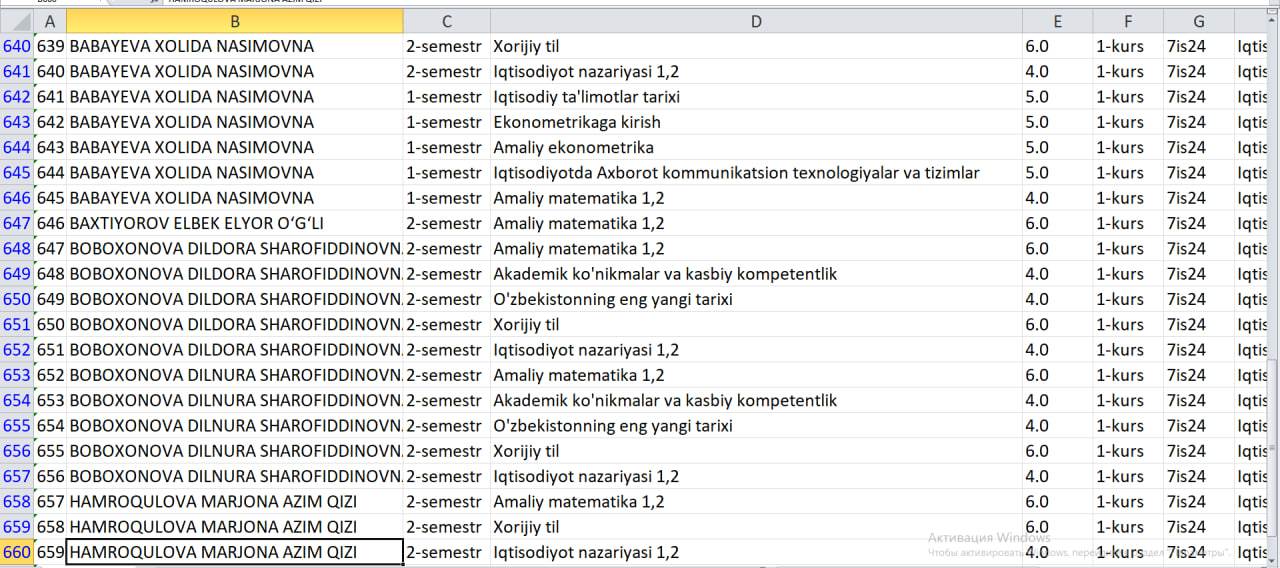Select column C header
1280x568 pixels.
[x=447, y=21]
